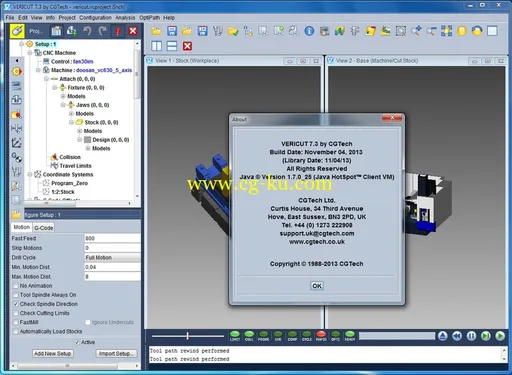Click the READY status light

tap(350, 336)
